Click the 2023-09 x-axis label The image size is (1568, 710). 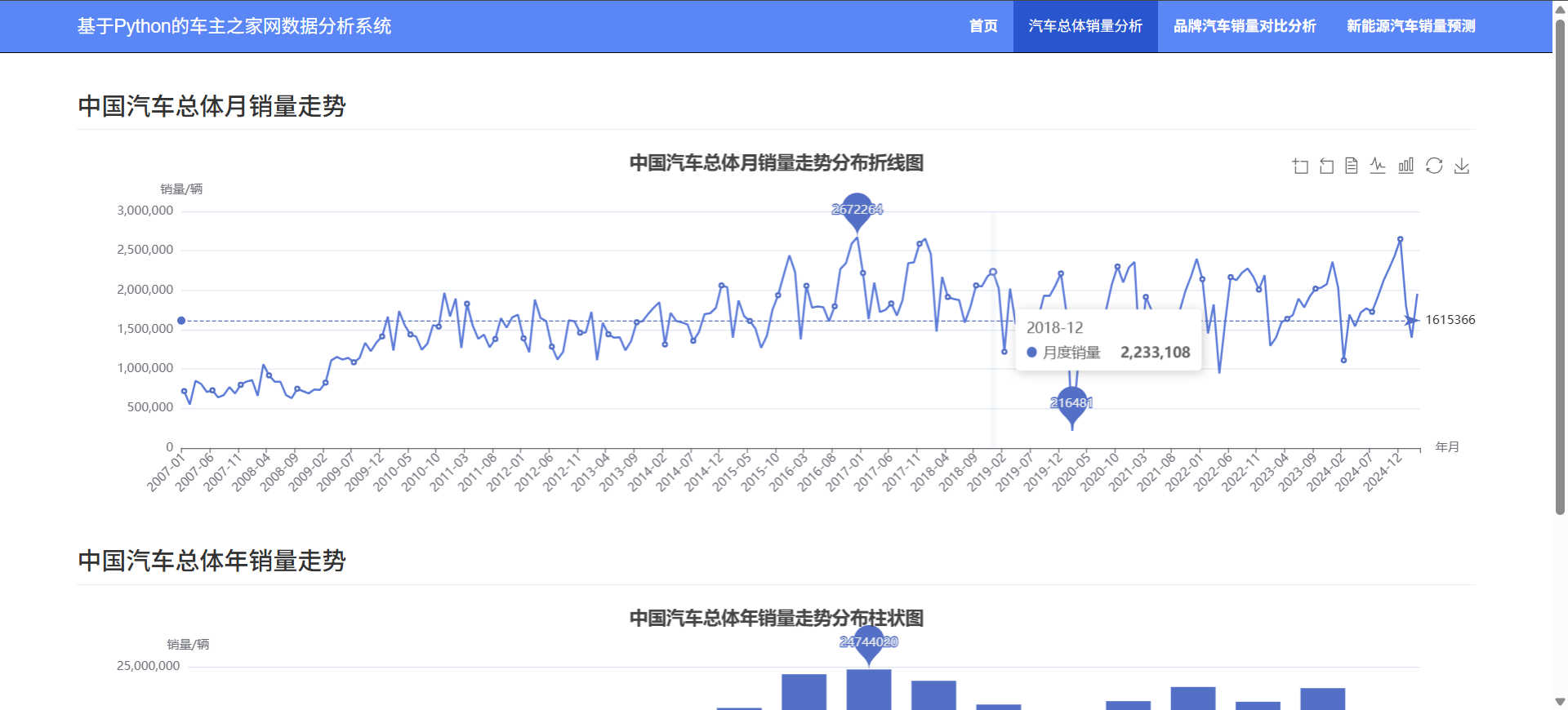pyautogui.click(x=1298, y=473)
